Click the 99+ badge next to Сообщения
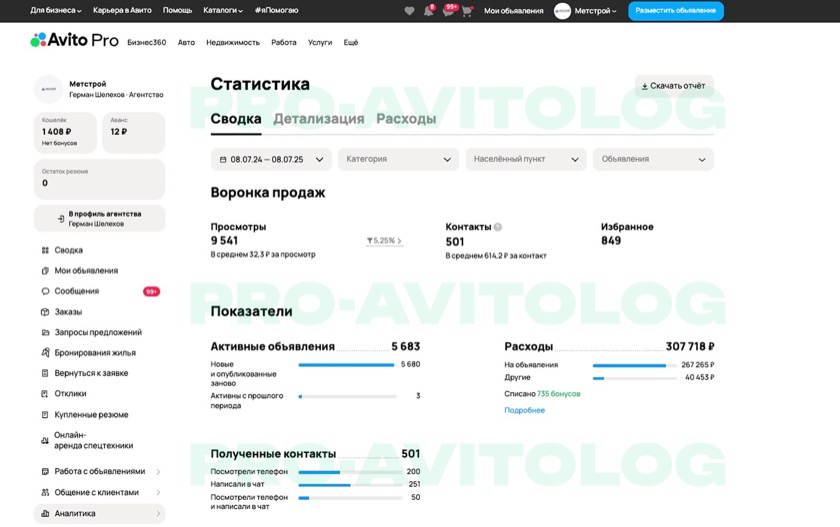This screenshot has width=840, height=527. tap(151, 291)
